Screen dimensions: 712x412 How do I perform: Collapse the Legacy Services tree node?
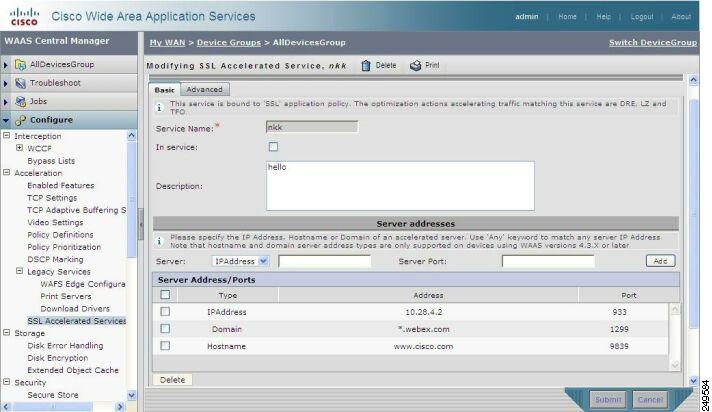tap(19, 271)
